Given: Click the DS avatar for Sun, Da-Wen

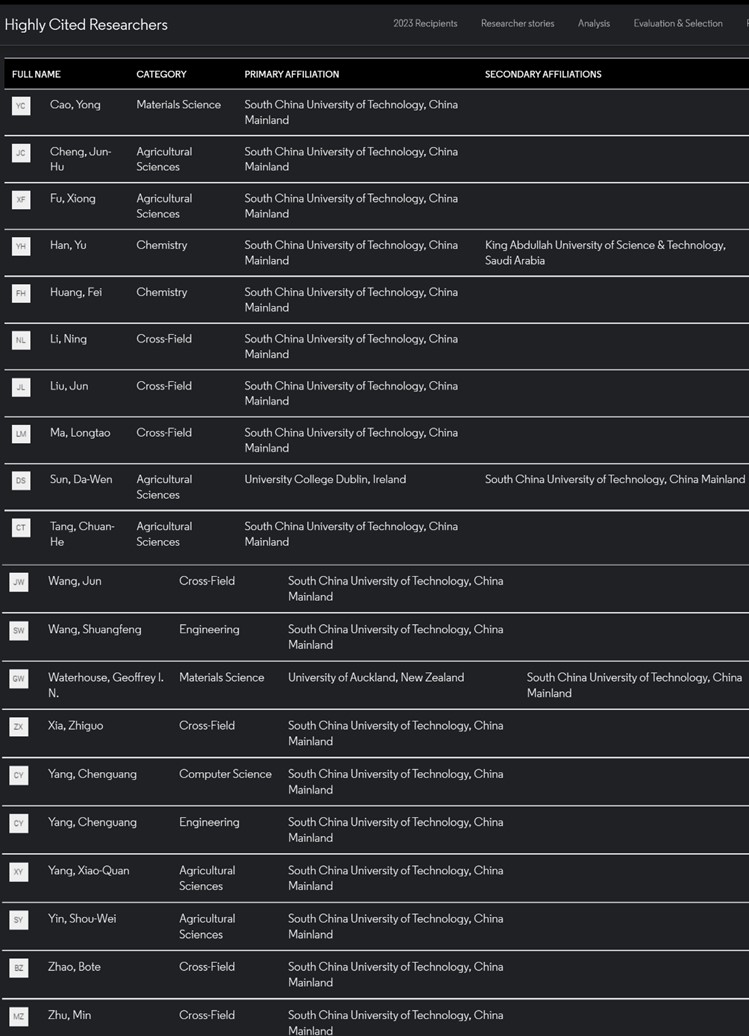Looking at the screenshot, I should click(21, 480).
